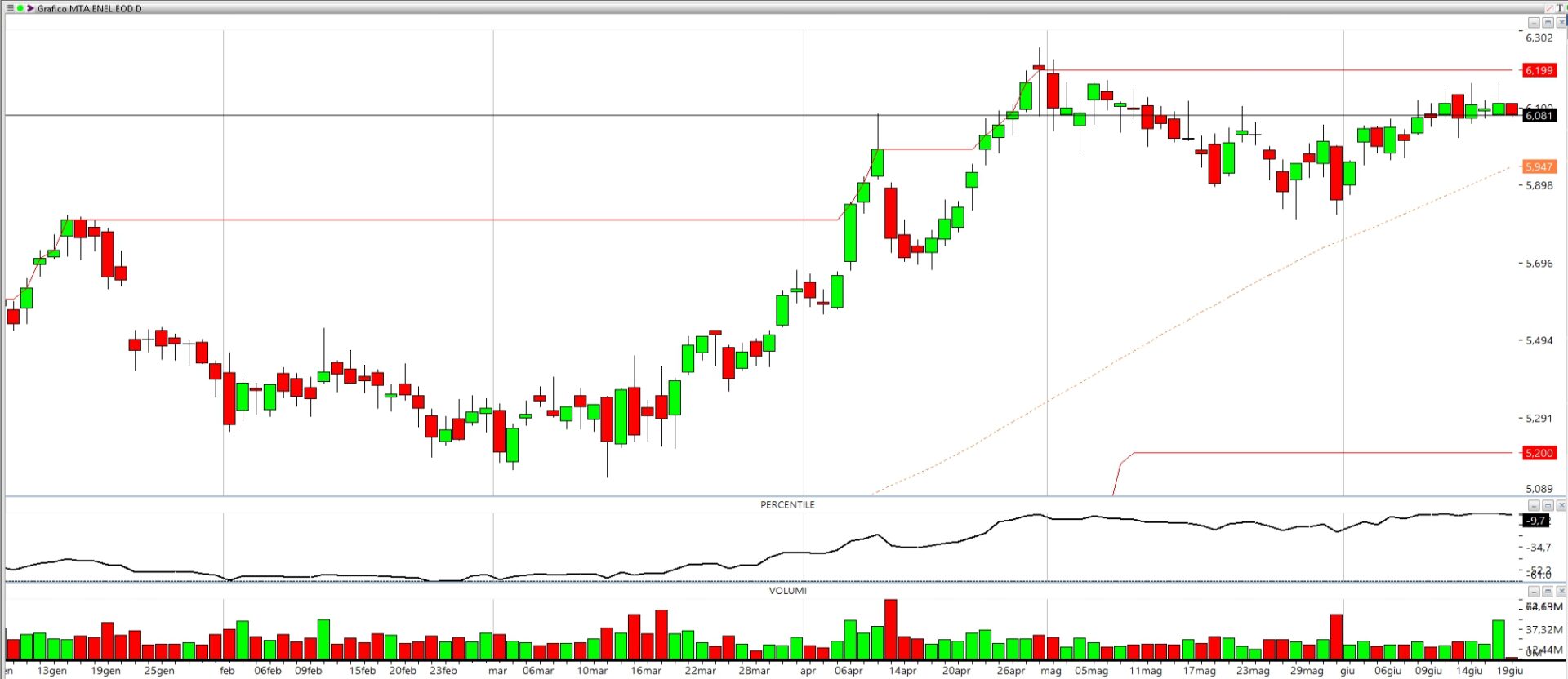Click the 15feb date label
This screenshot has height=679, width=1568.
(x=362, y=671)
